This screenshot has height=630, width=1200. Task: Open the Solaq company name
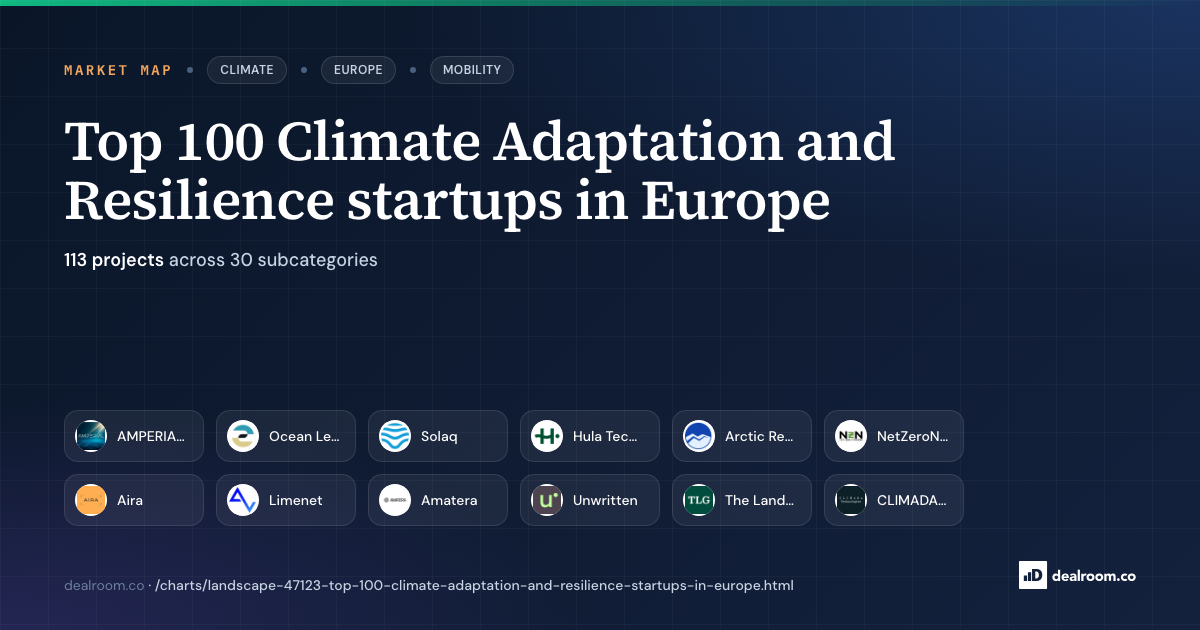click(x=439, y=436)
